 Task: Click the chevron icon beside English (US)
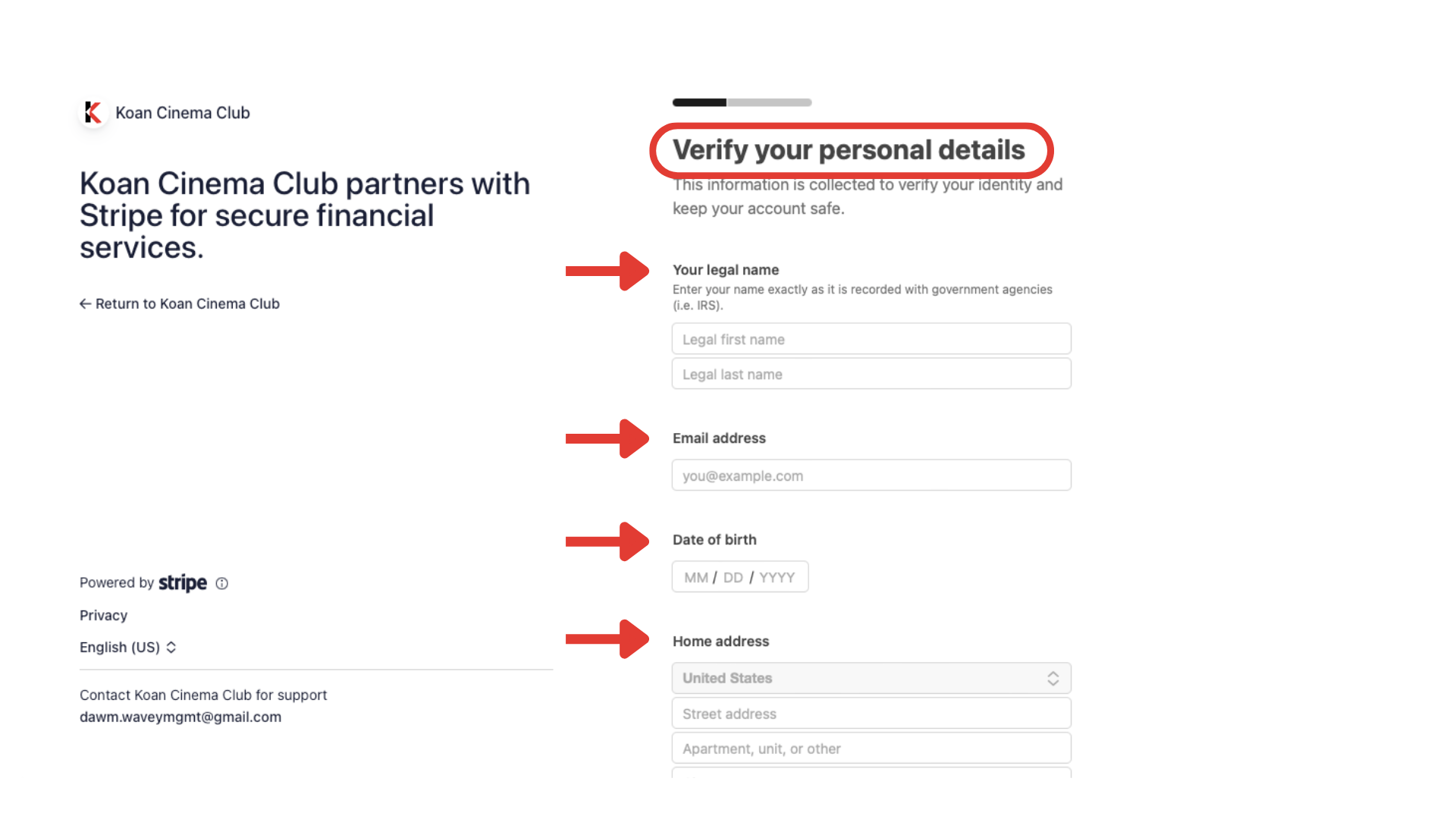coord(171,647)
